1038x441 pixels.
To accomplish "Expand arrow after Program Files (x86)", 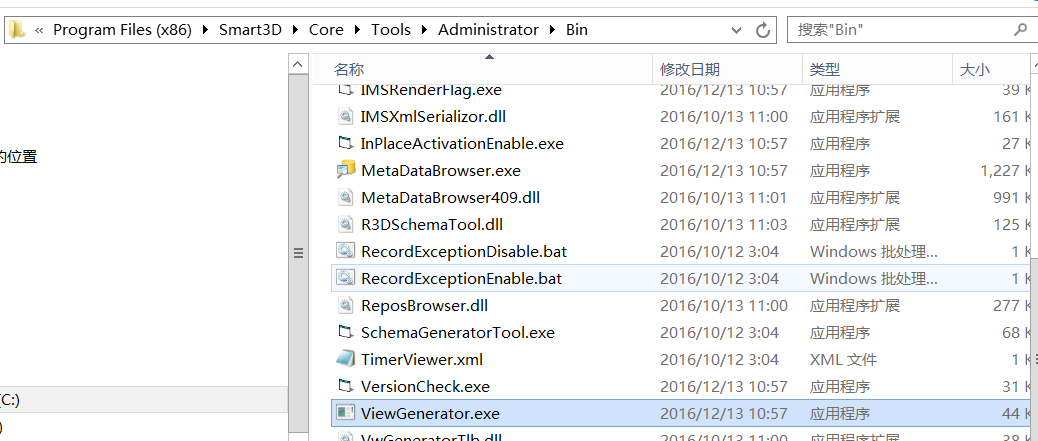I will click(x=205, y=30).
